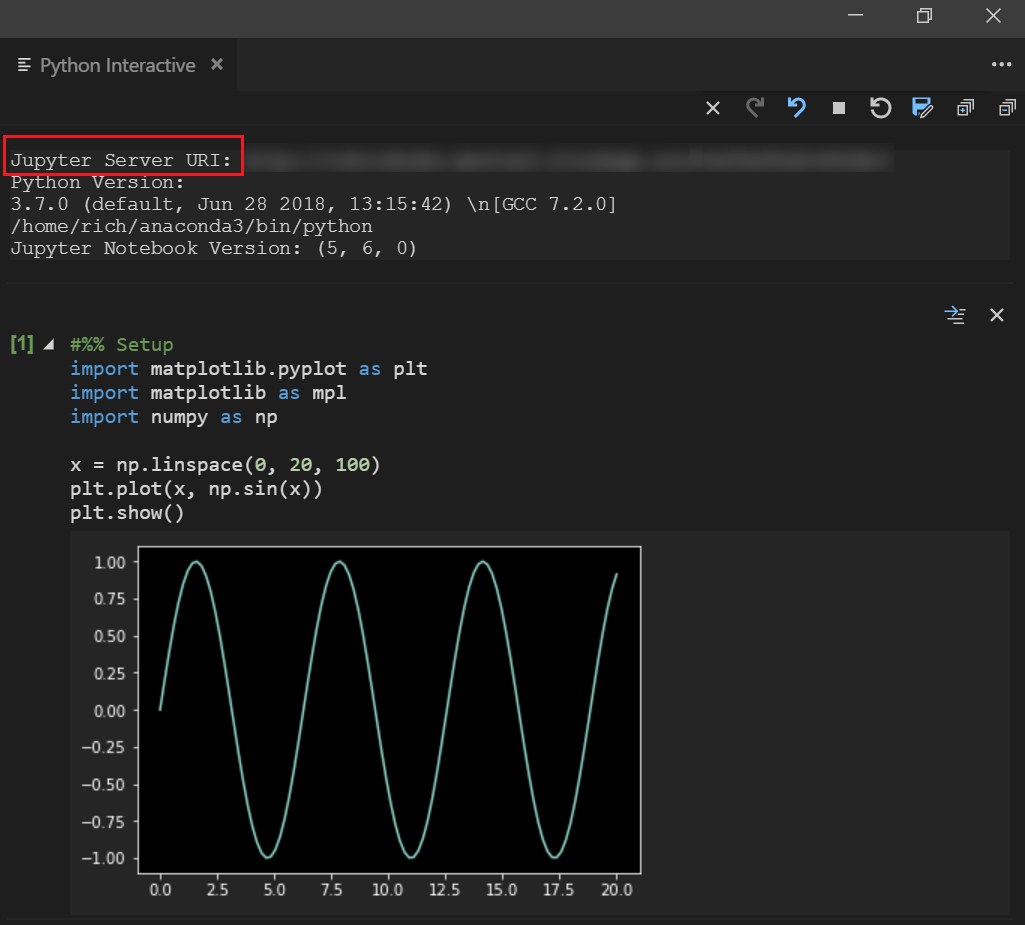Restart the Jupyter kernel

coord(880,107)
